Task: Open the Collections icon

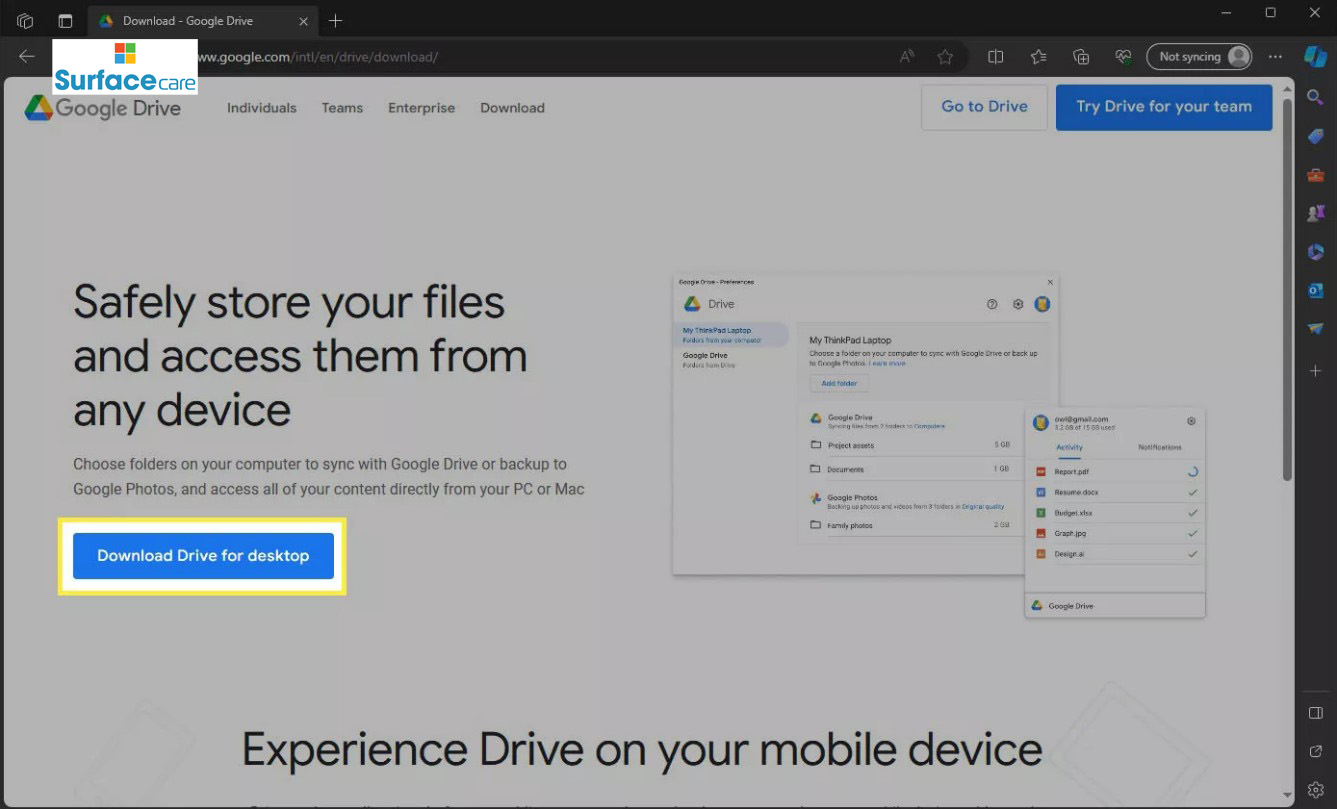Action: tap(1081, 57)
